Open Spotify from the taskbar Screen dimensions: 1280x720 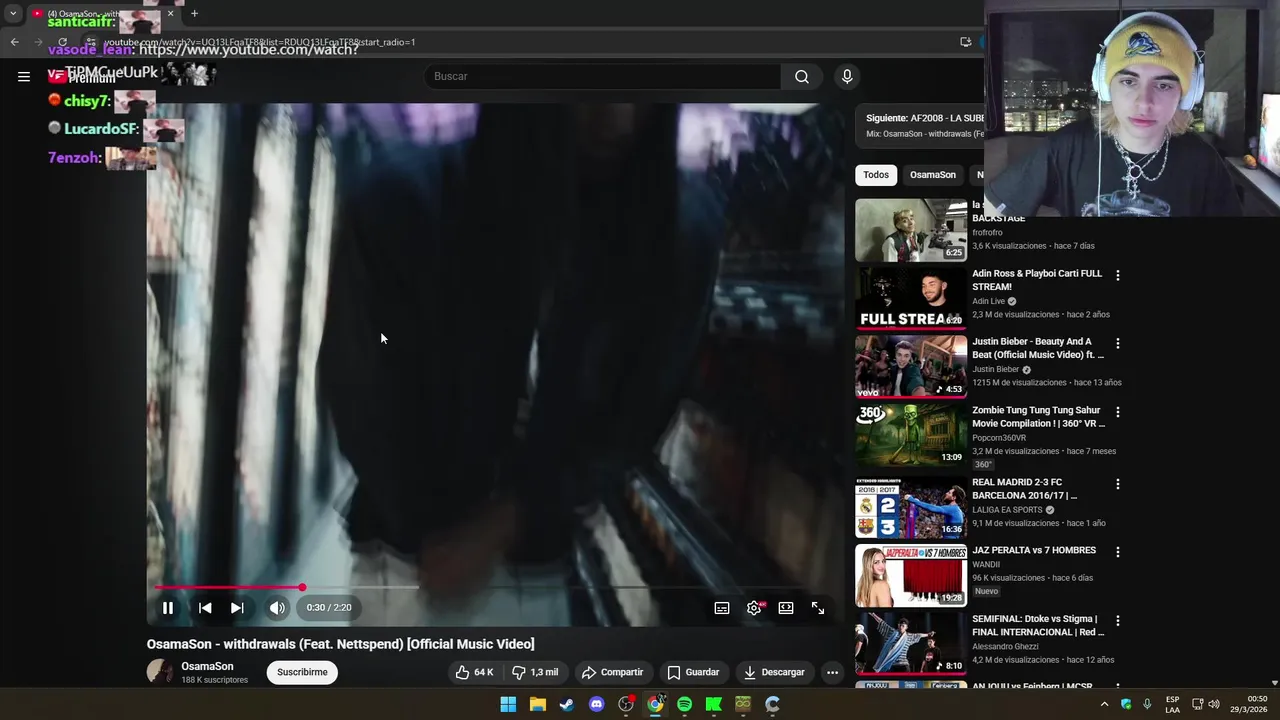click(684, 704)
